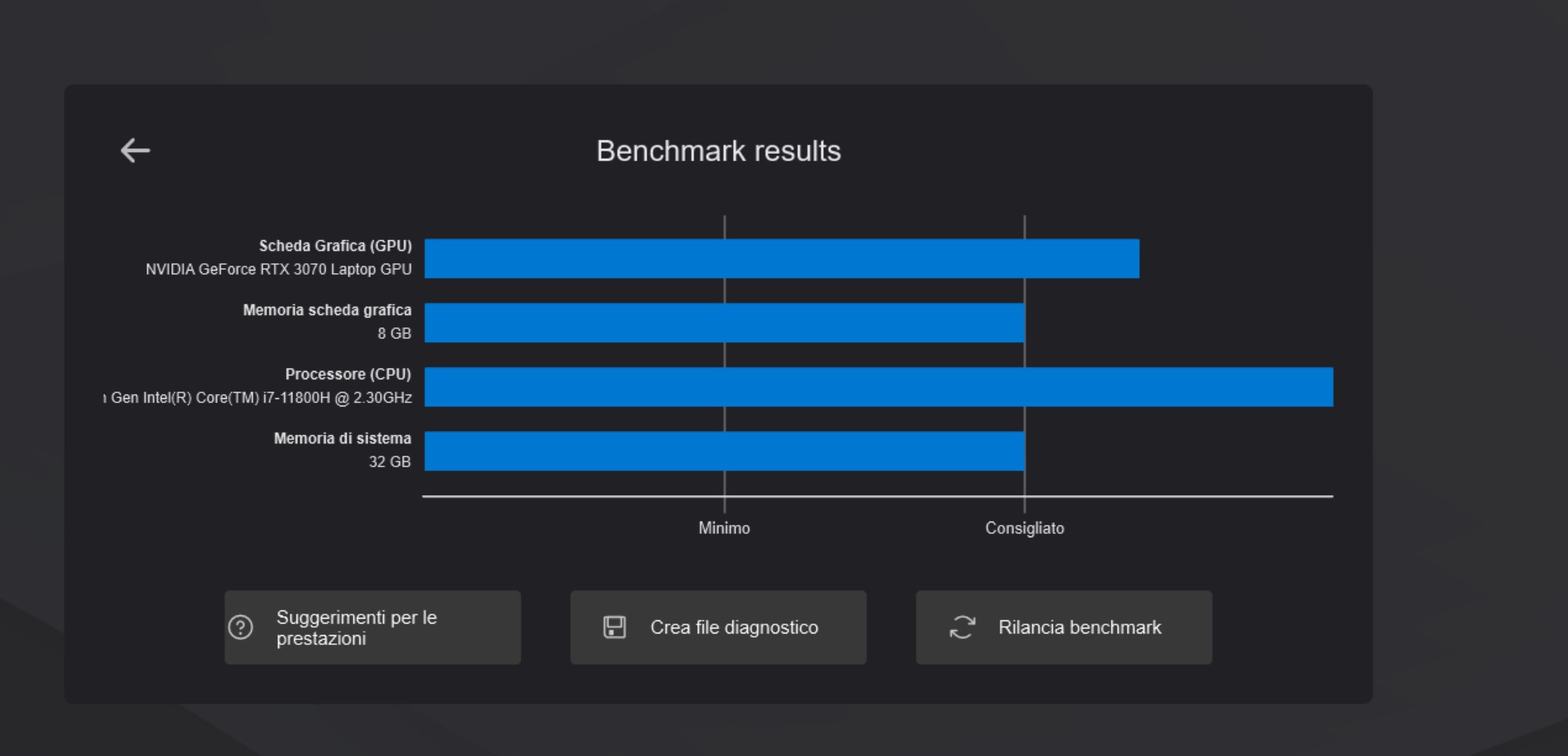Click the Minimo axis label
Image resolution: width=1568 pixels, height=756 pixels.
click(x=724, y=528)
